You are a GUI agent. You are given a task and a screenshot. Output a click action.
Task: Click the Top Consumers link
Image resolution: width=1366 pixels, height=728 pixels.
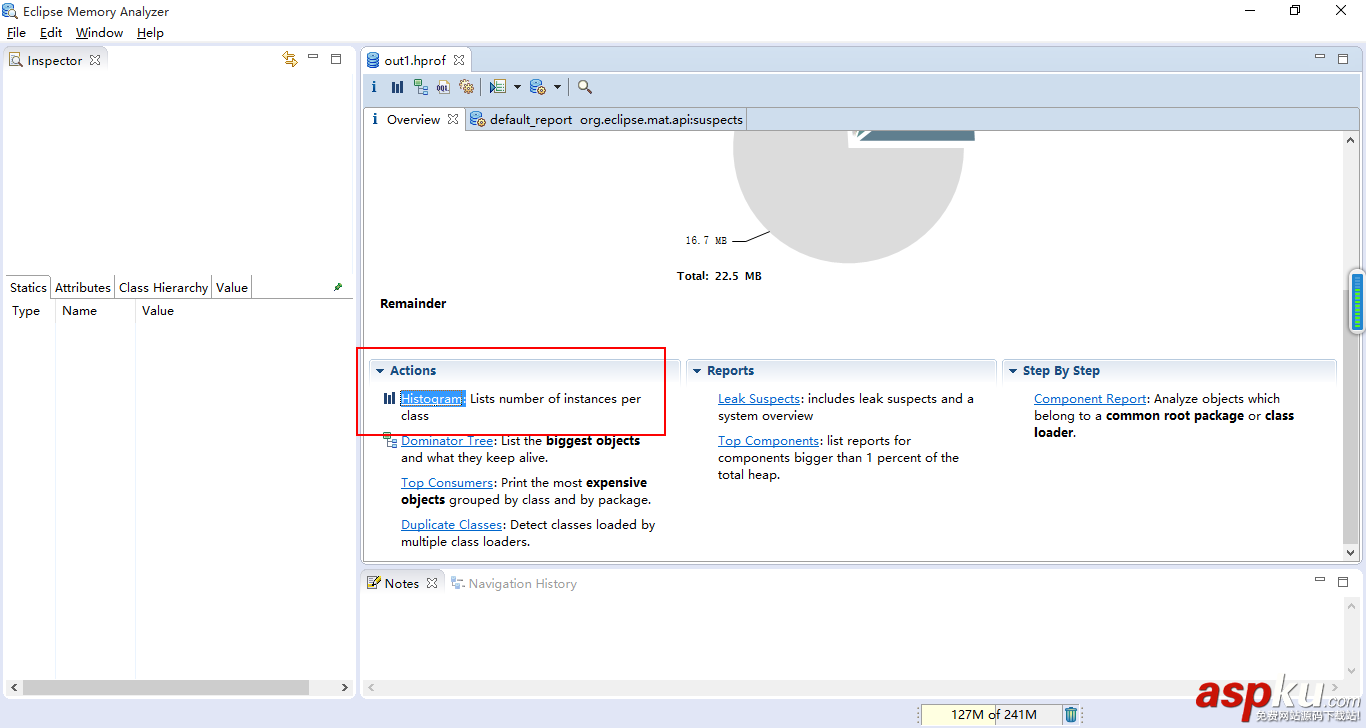tap(446, 483)
